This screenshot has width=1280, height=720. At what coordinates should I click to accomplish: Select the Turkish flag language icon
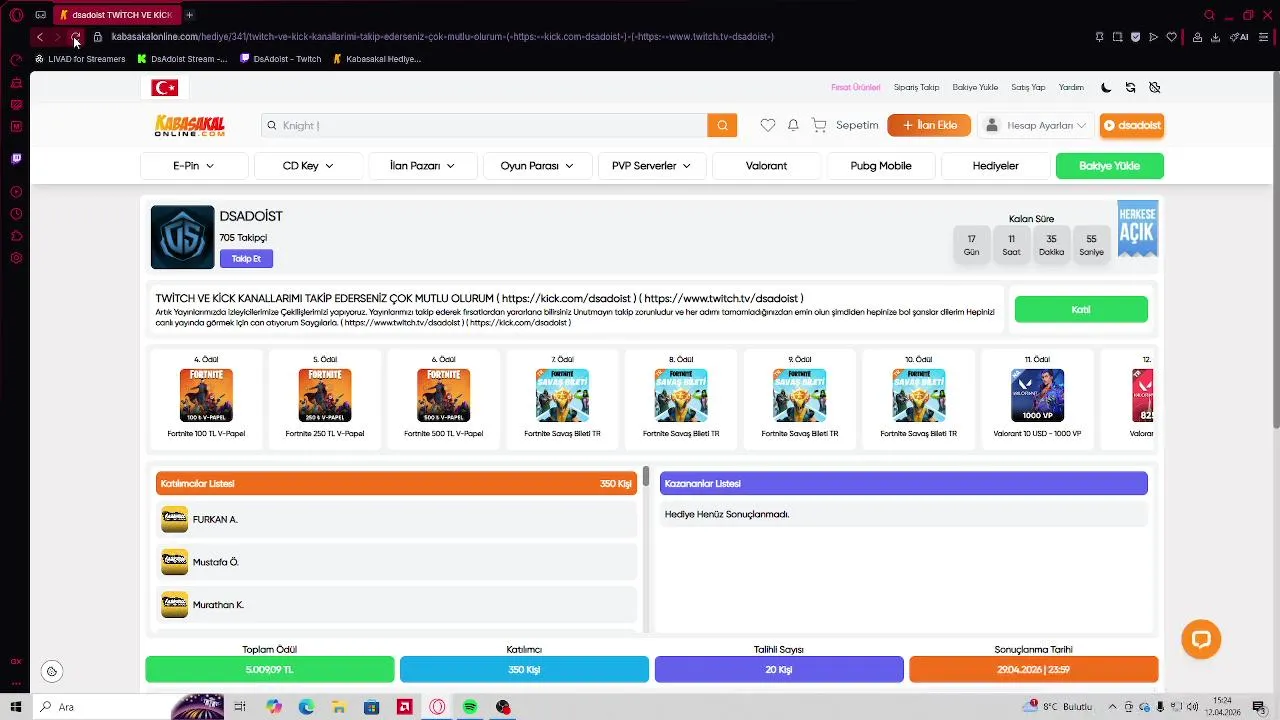click(164, 88)
